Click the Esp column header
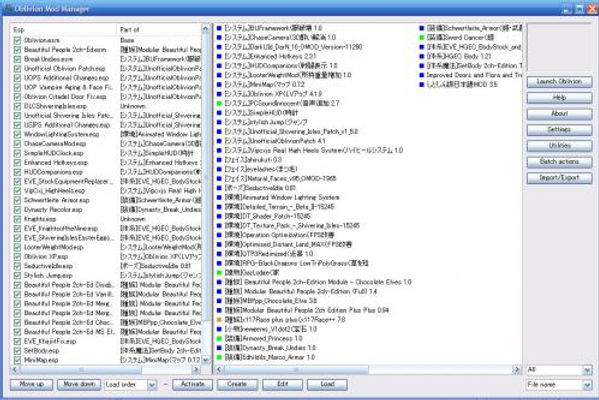This screenshot has height=400, width=599. click(64, 29)
